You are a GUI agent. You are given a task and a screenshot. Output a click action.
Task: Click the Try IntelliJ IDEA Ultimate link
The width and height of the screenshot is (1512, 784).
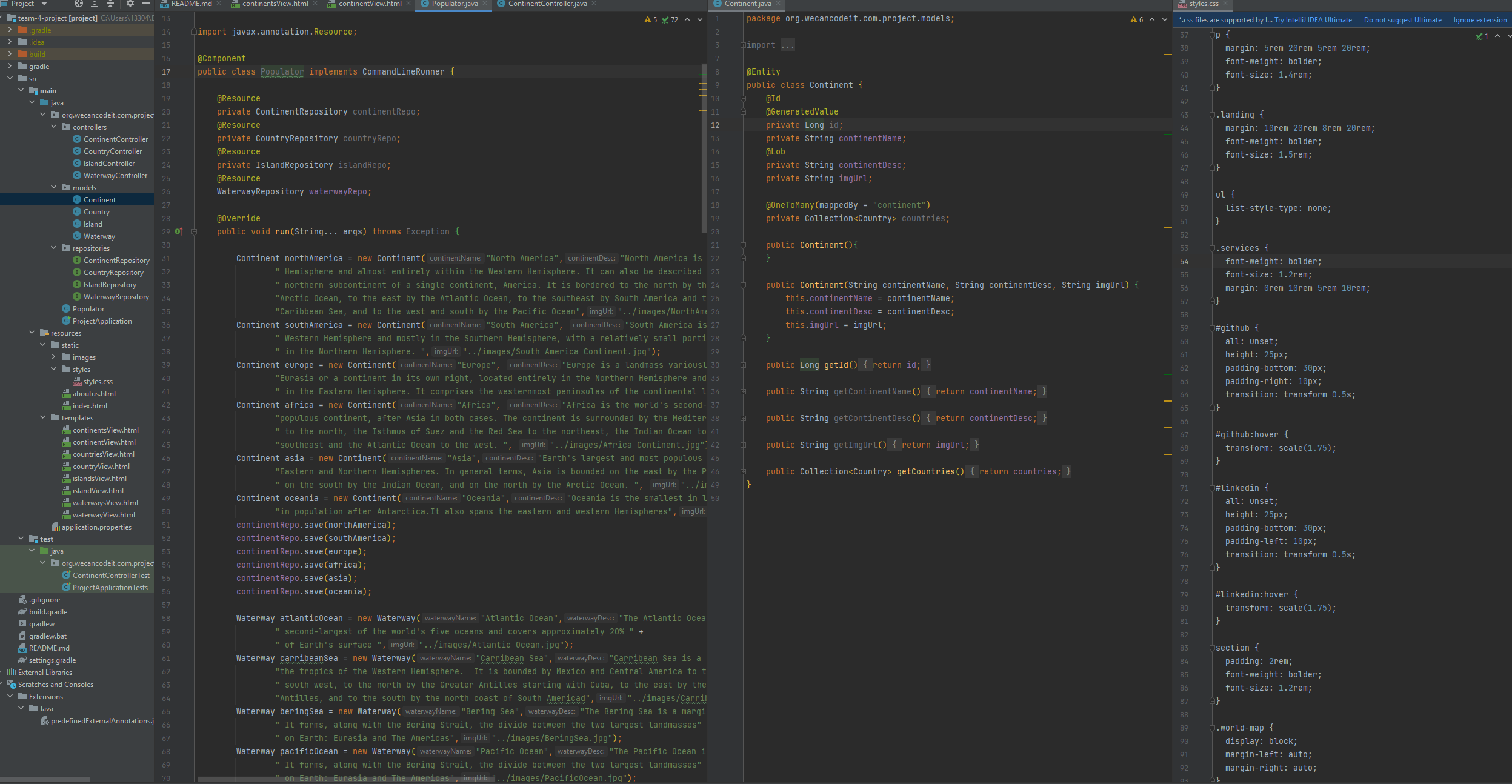pyautogui.click(x=1313, y=20)
